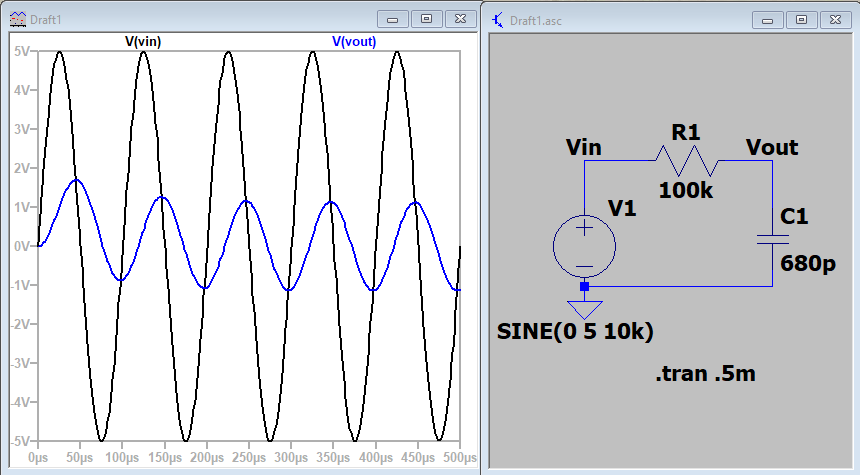Screen dimensions: 860x475
Task: Maximize the Draft1.asc schematic window
Action: (x=800, y=19)
